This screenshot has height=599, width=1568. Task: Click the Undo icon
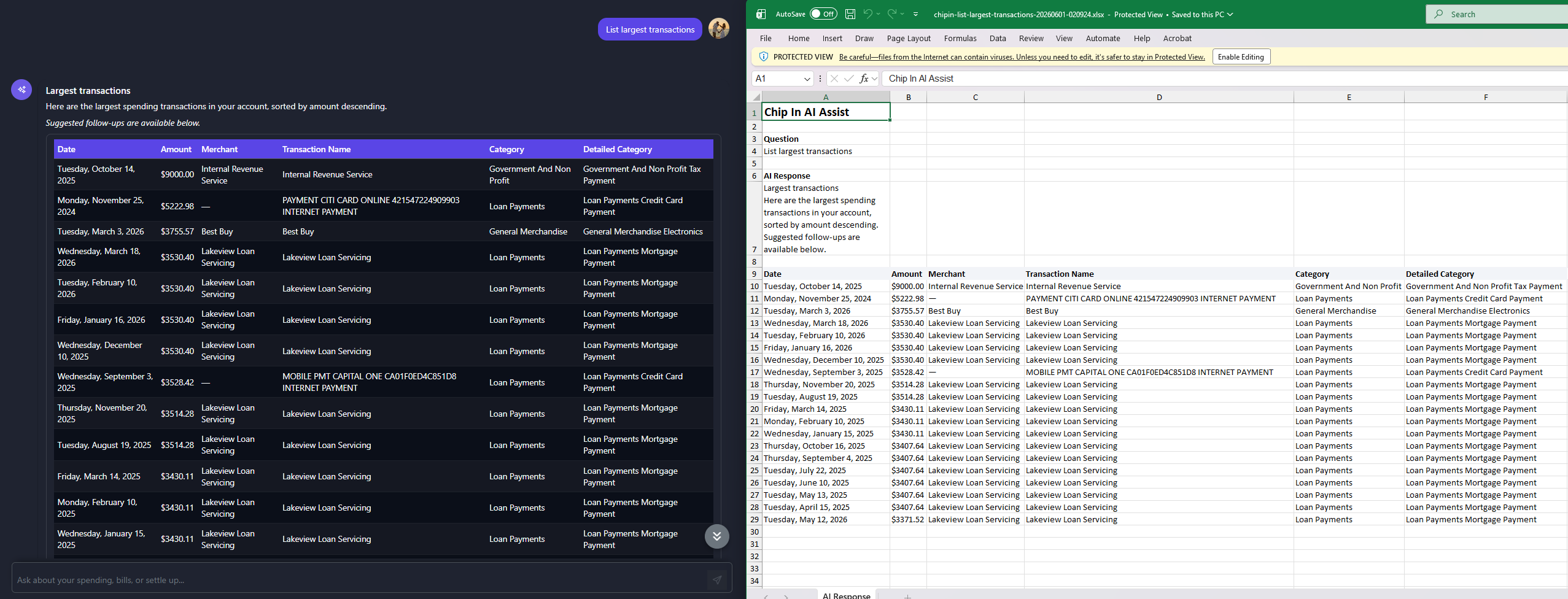click(x=867, y=14)
